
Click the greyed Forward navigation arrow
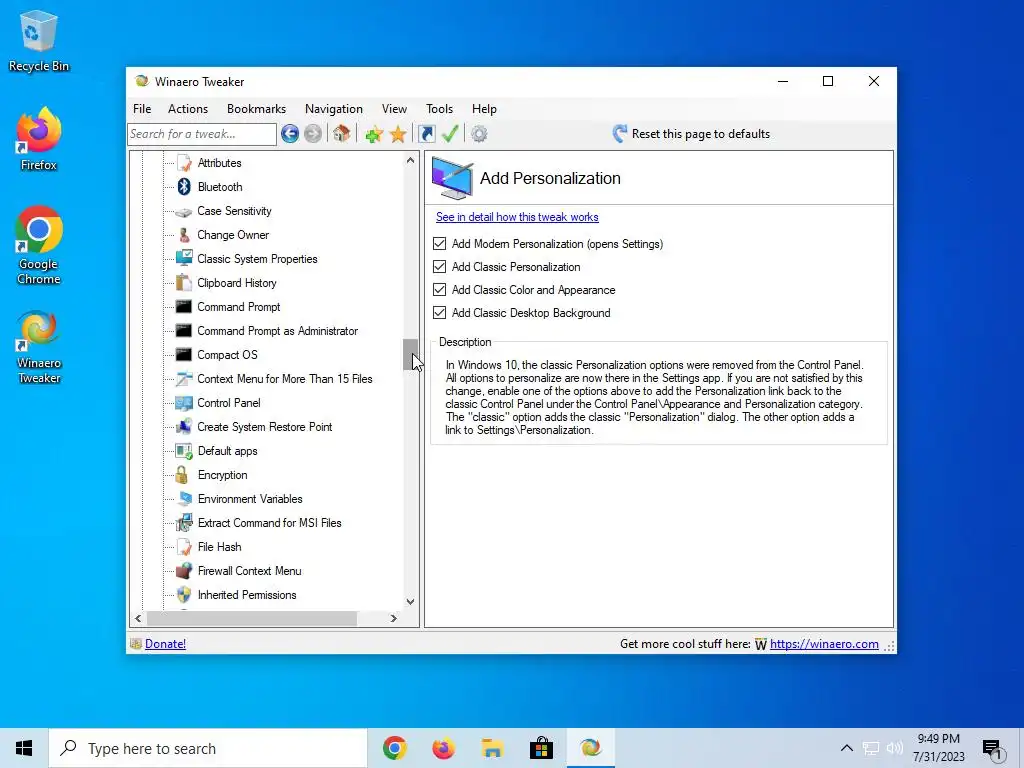pyautogui.click(x=313, y=134)
